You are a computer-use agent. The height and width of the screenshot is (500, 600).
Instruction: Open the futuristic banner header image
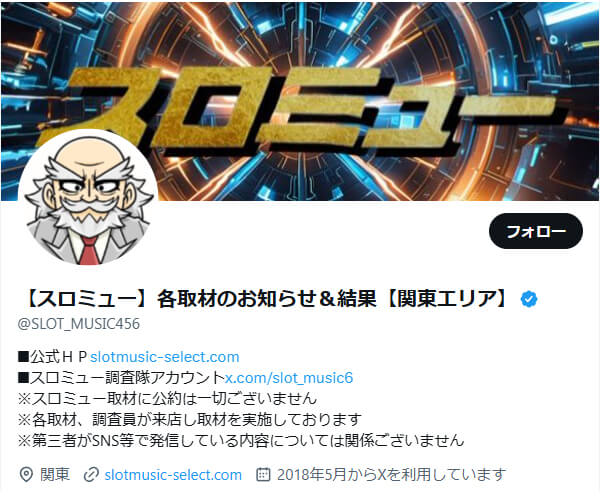point(300,101)
